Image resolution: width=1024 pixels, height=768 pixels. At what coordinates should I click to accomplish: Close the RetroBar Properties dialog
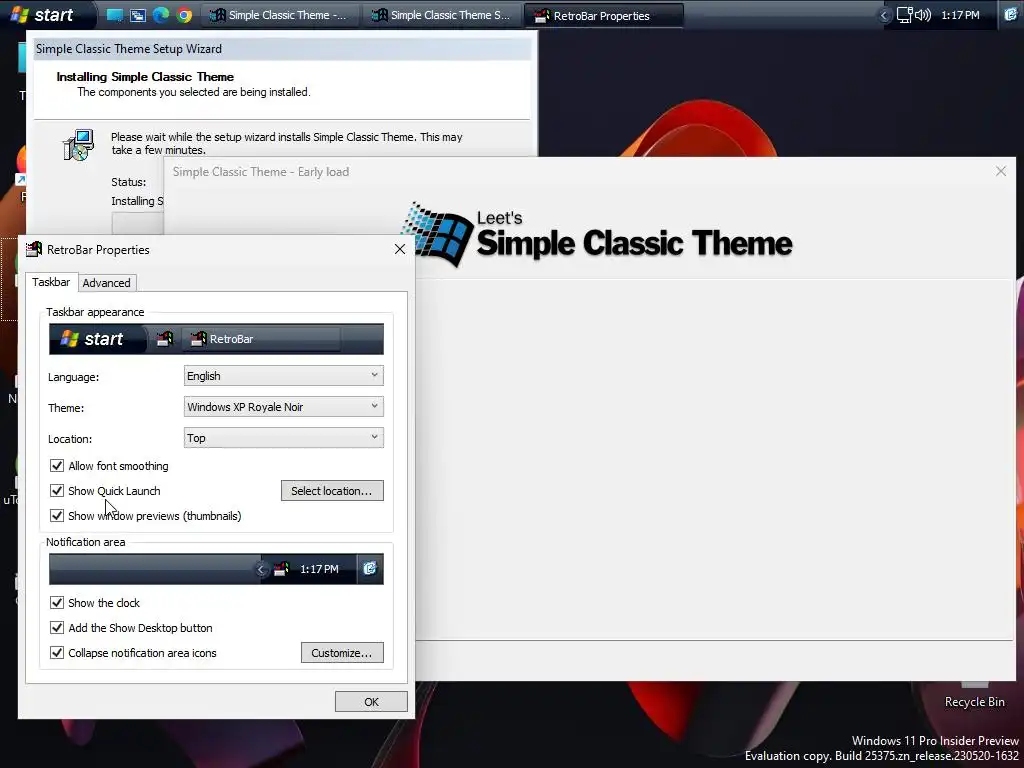pos(400,249)
